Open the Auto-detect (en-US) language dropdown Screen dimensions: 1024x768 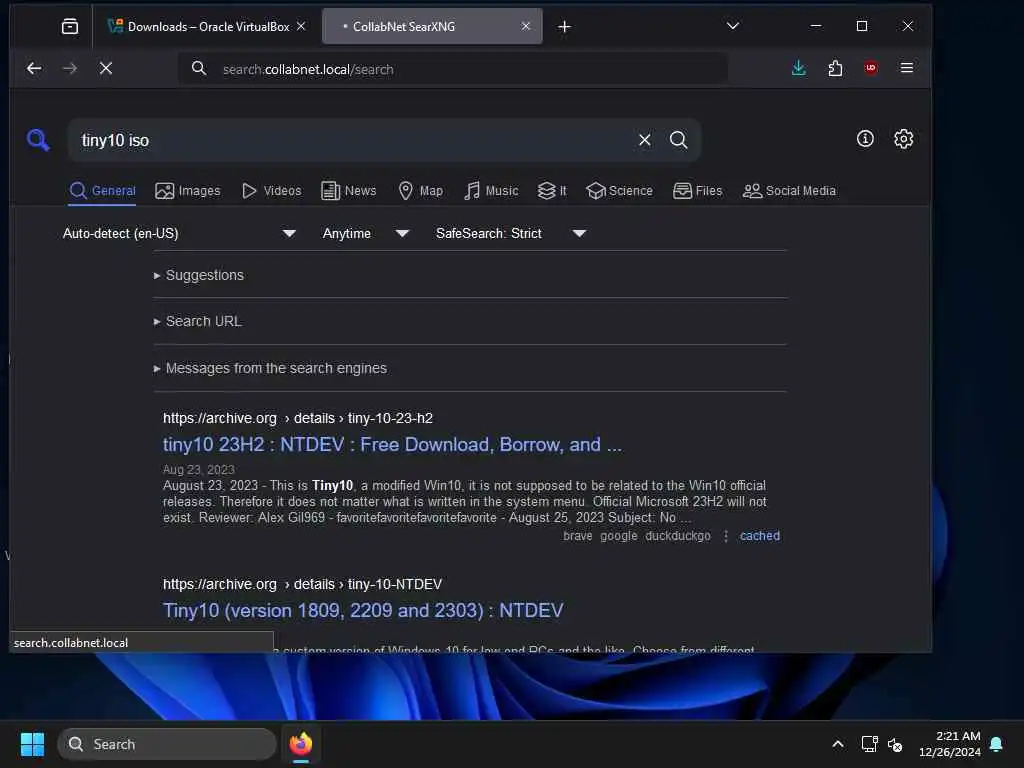(180, 233)
